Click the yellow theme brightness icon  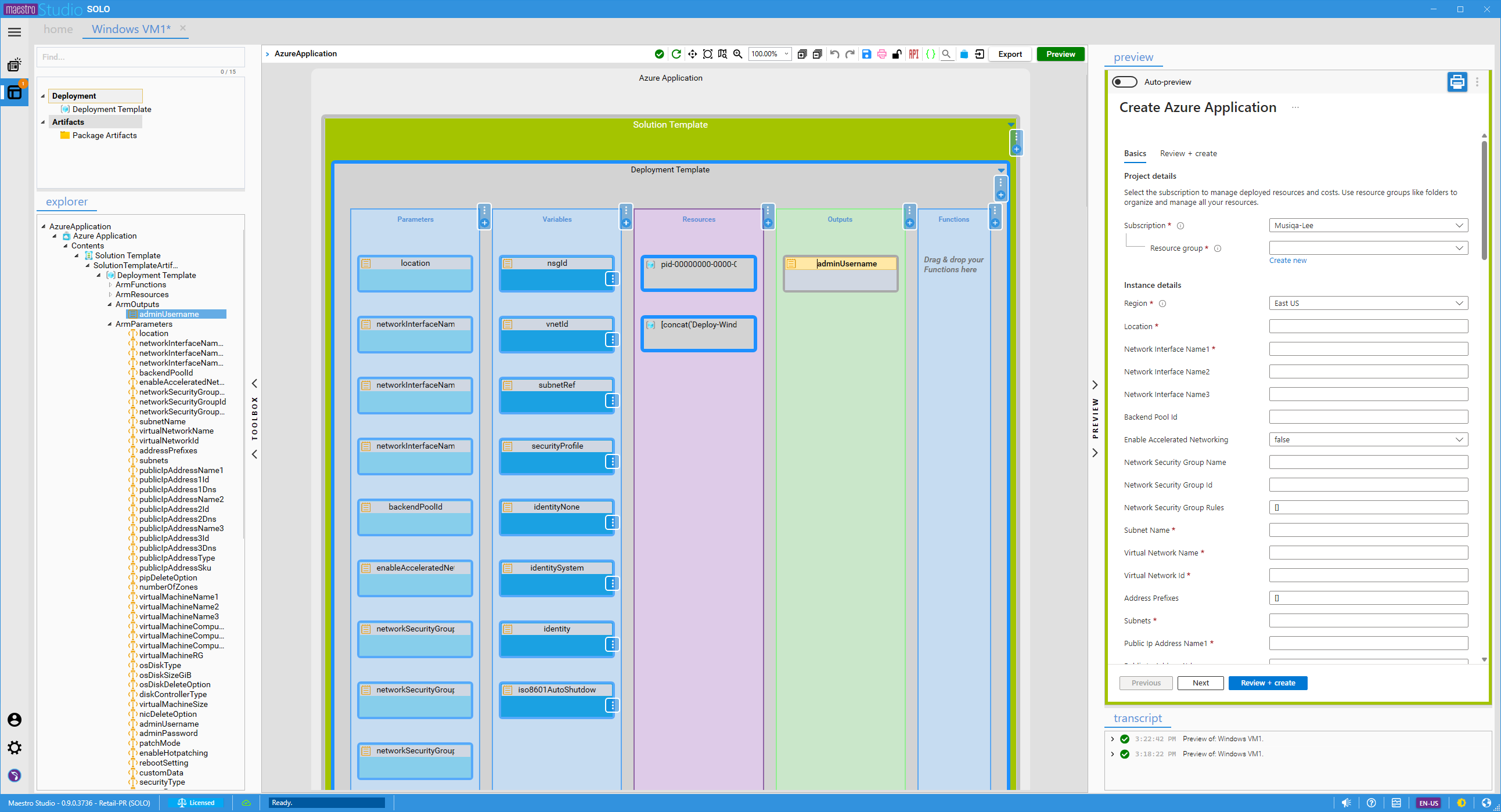[1462, 803]
